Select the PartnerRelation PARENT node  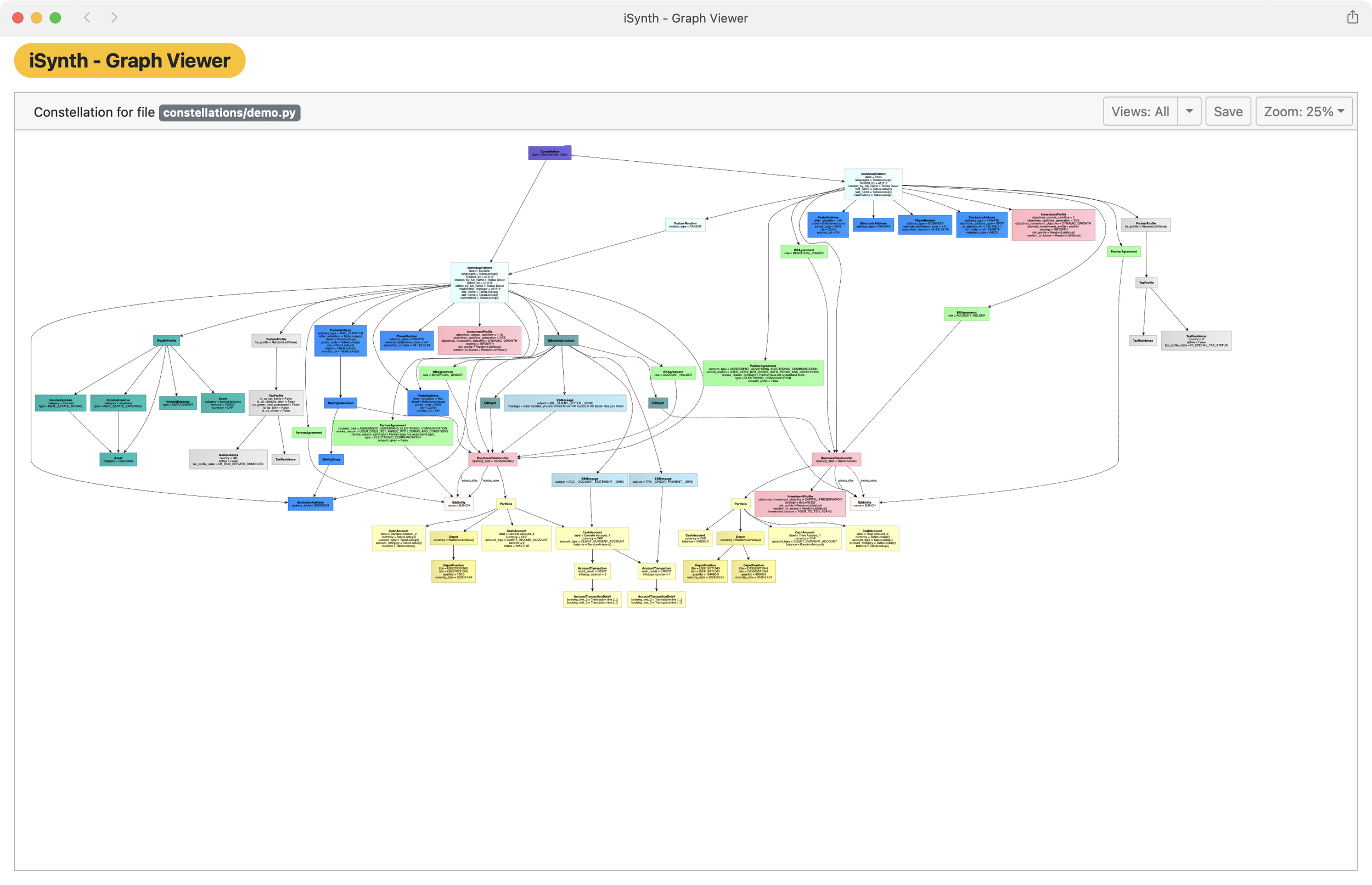[x=684, y=225]
